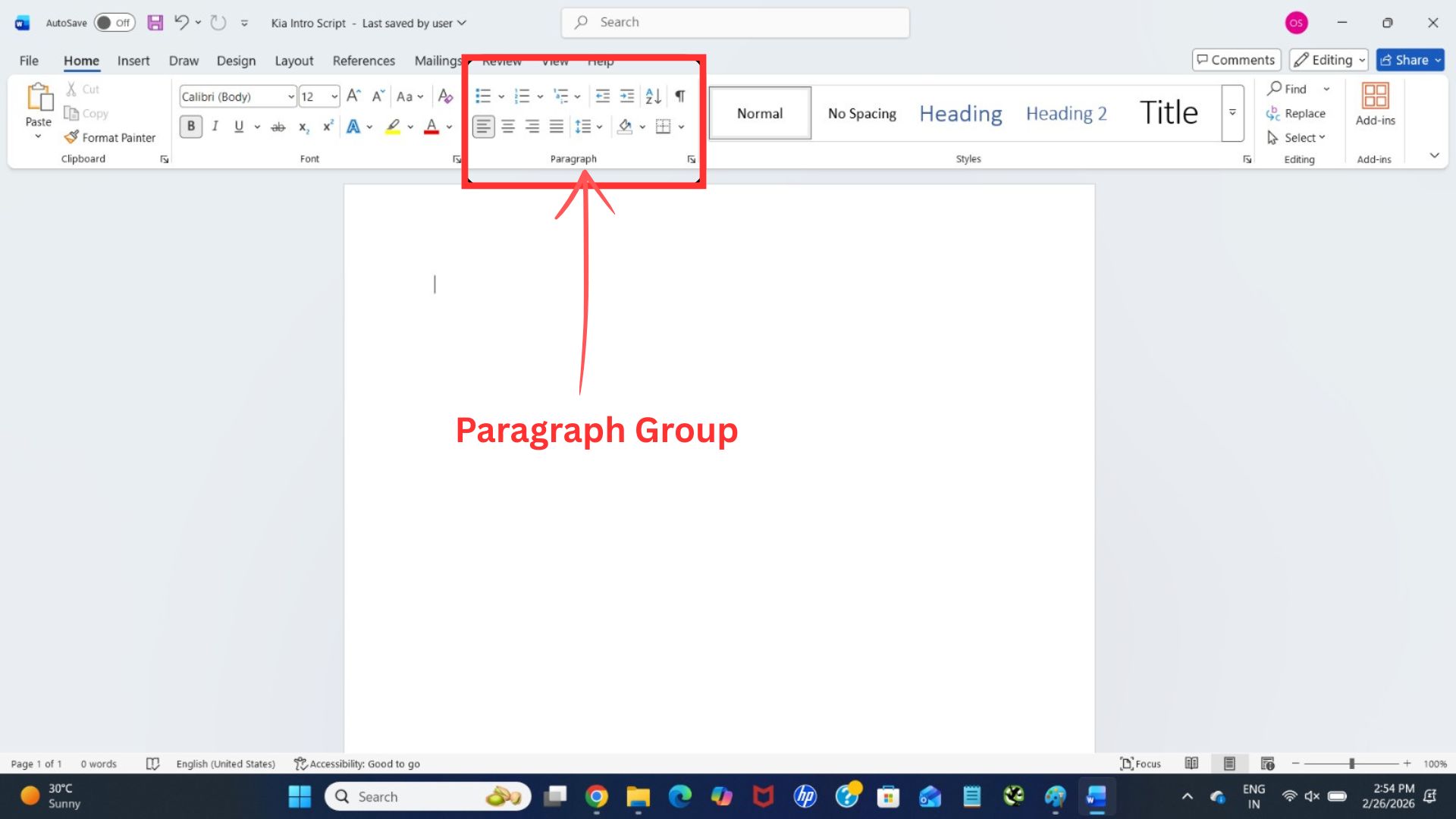This screenshot has width=1456, height=819.
Task: Apply strikethrough formatting
Action: [x=278, y=127]
